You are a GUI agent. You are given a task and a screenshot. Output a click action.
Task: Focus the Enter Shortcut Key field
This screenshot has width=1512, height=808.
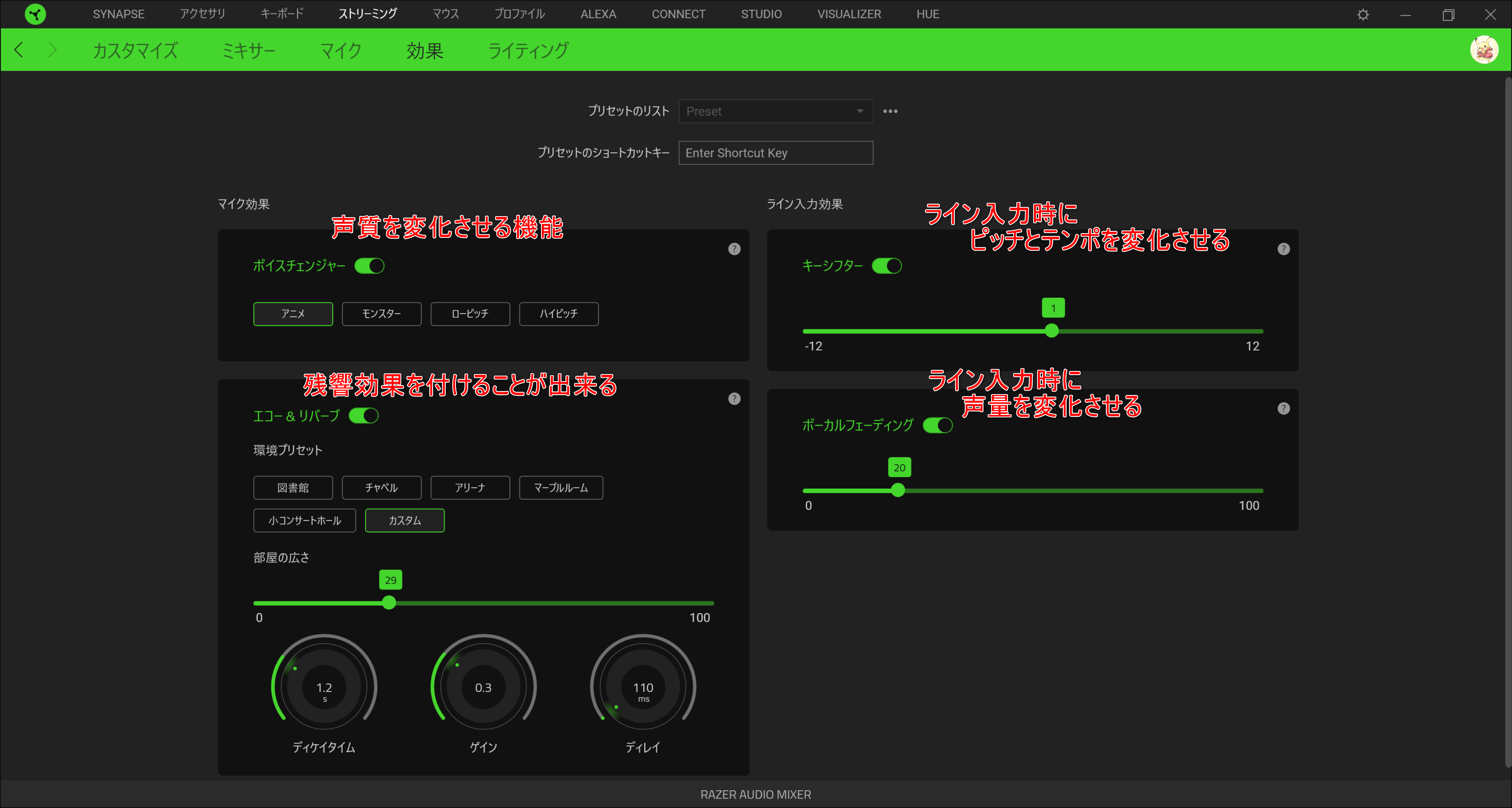pyautogui.click(x=775, y=153)
